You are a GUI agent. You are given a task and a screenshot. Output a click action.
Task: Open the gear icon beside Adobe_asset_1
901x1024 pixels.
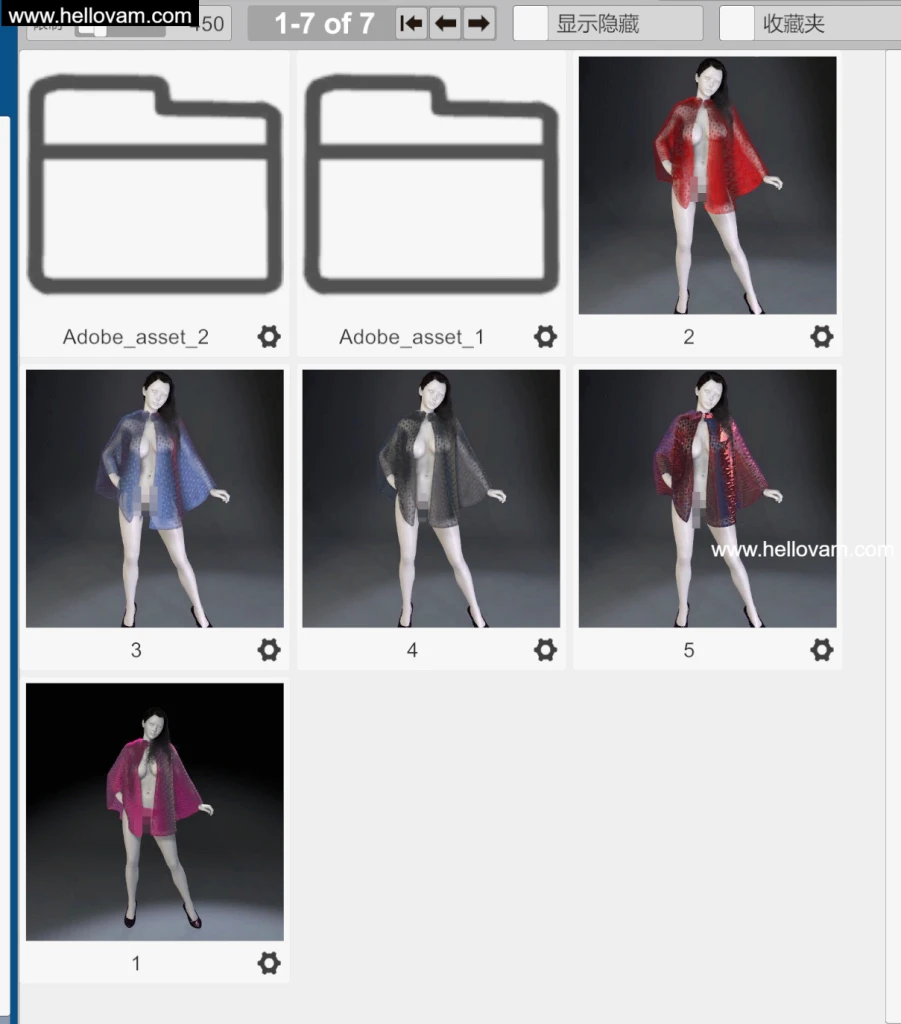(x=545, y=337)
